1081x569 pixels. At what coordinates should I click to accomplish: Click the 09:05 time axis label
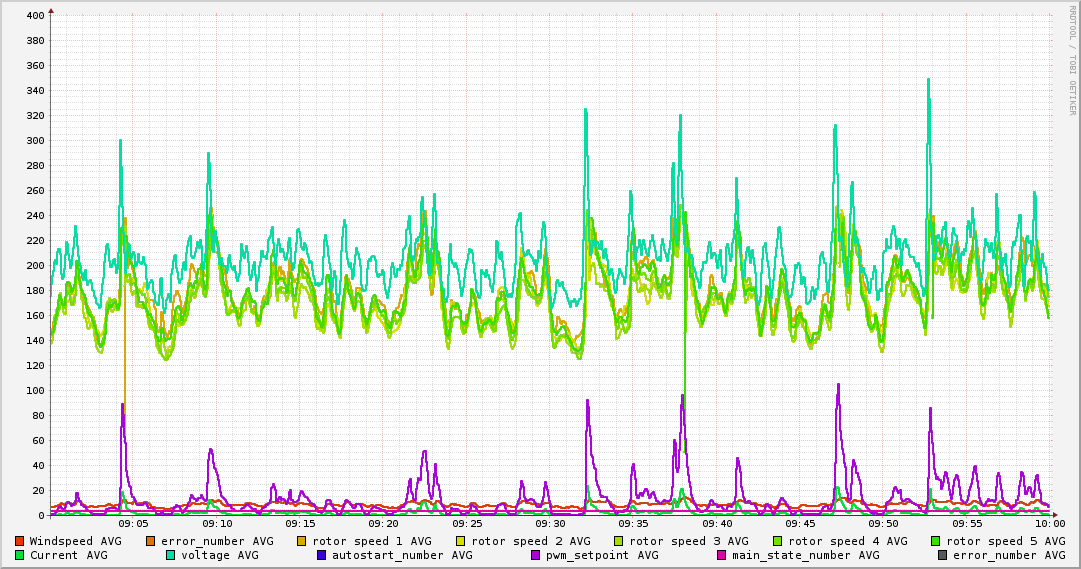point(134,524)
